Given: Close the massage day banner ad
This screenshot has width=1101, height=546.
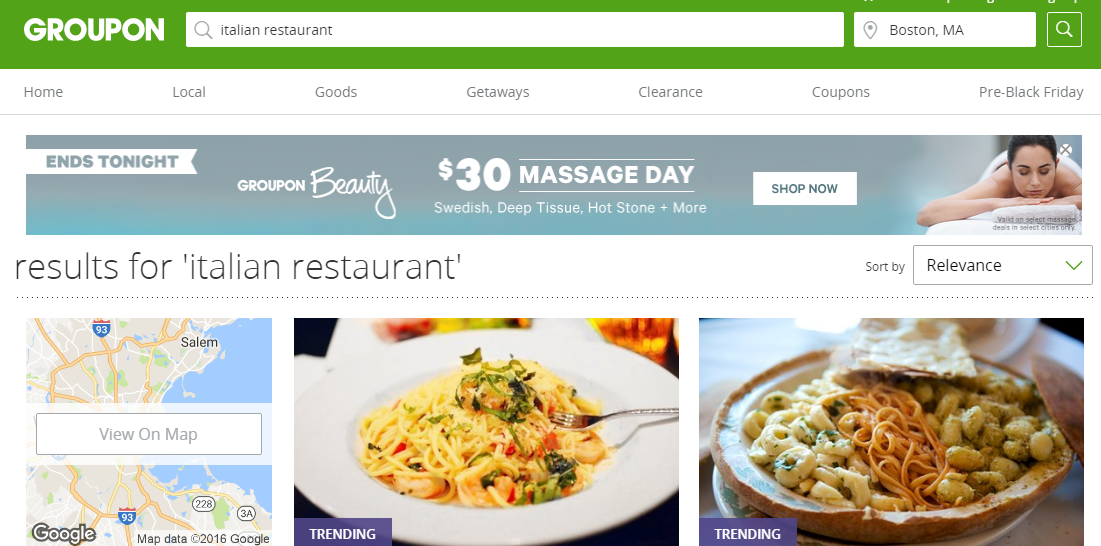Looking at the screenshot, I should click(1065, 149).
